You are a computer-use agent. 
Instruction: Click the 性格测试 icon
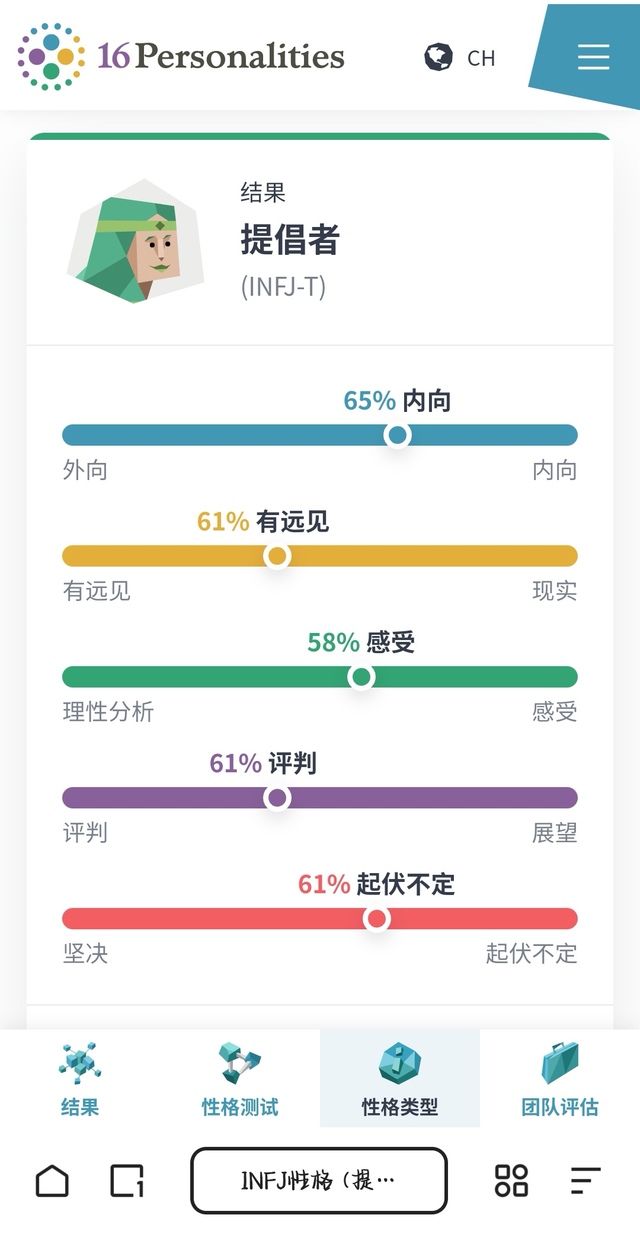(239, 1064)
